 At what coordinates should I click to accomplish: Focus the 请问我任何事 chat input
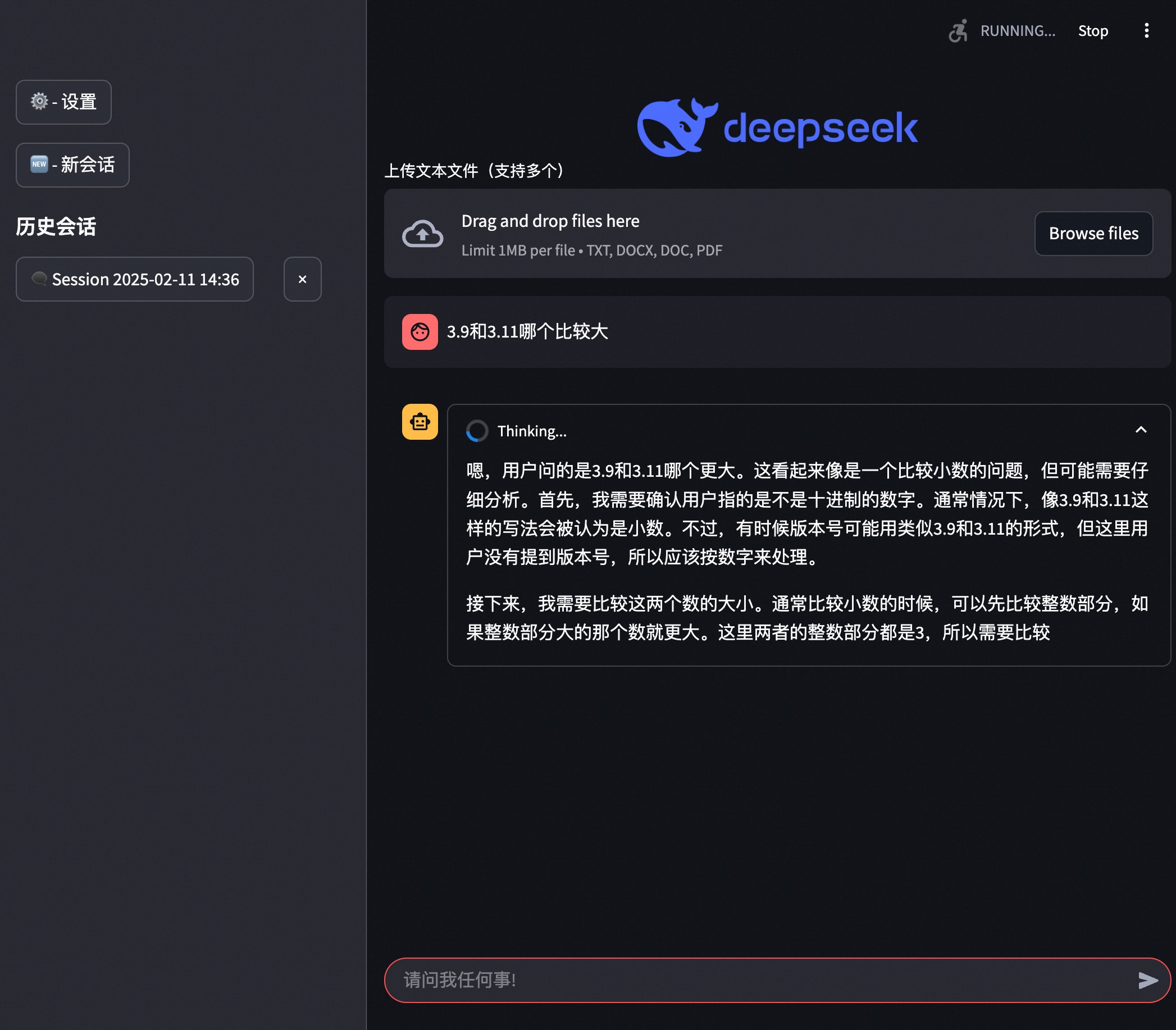pos(759,980)
